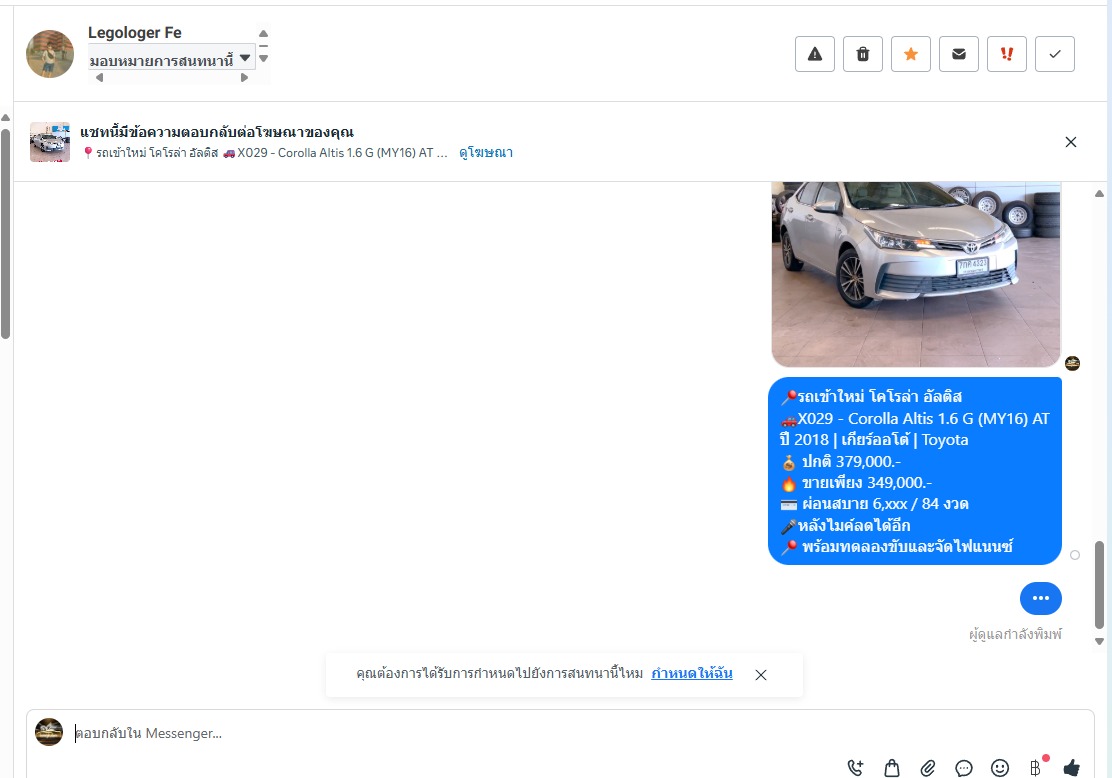Click the chat scrollbar up arrow

tap(1099, 194)
